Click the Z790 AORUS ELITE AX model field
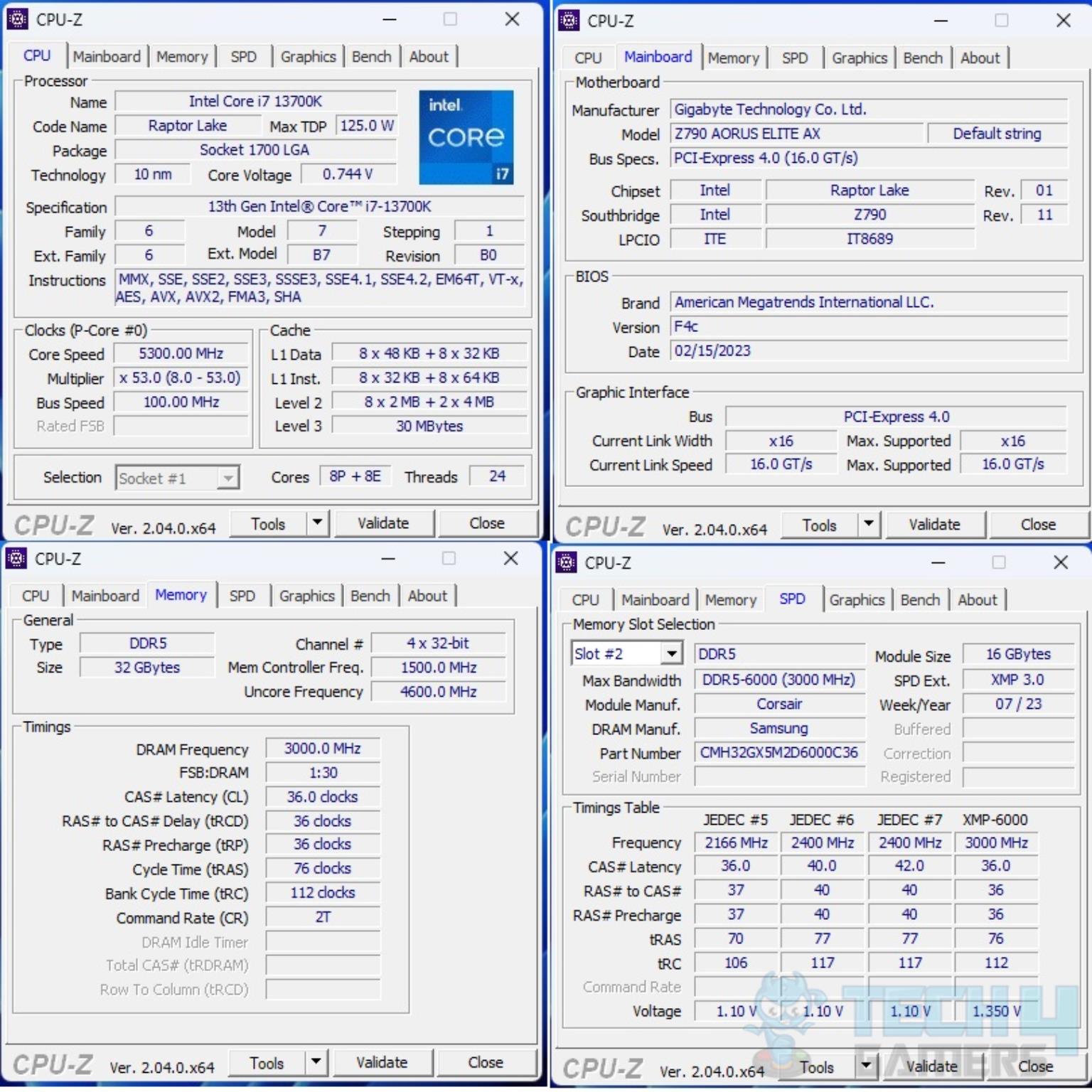 (796, 134)
